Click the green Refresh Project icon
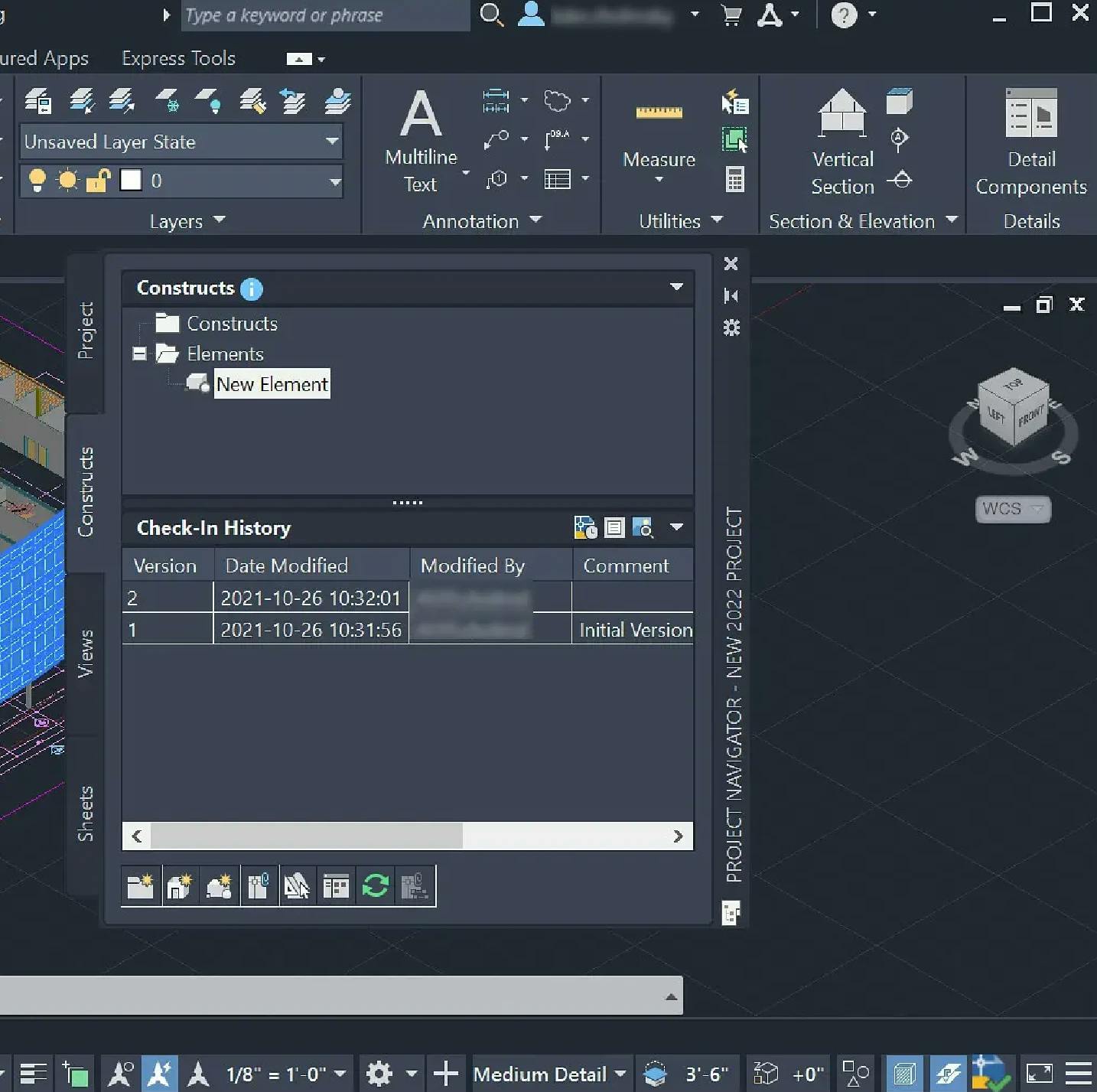 tap(375, 886)
